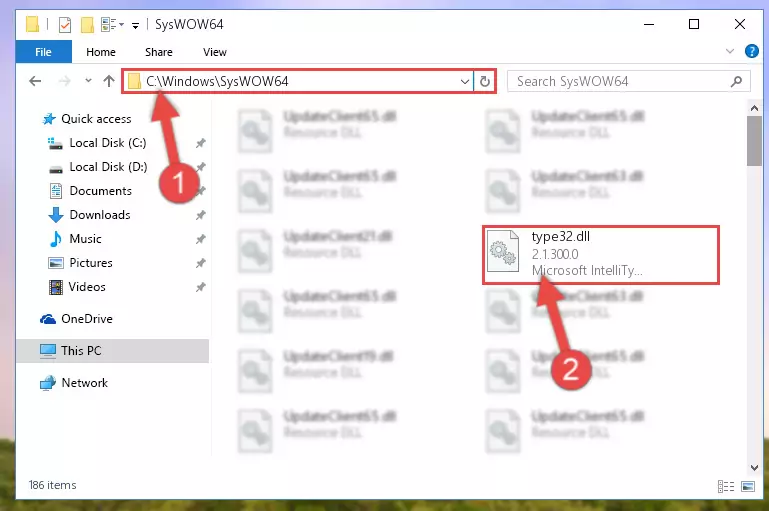Open the Properties quick access toolbar icon

pos(64,25)
